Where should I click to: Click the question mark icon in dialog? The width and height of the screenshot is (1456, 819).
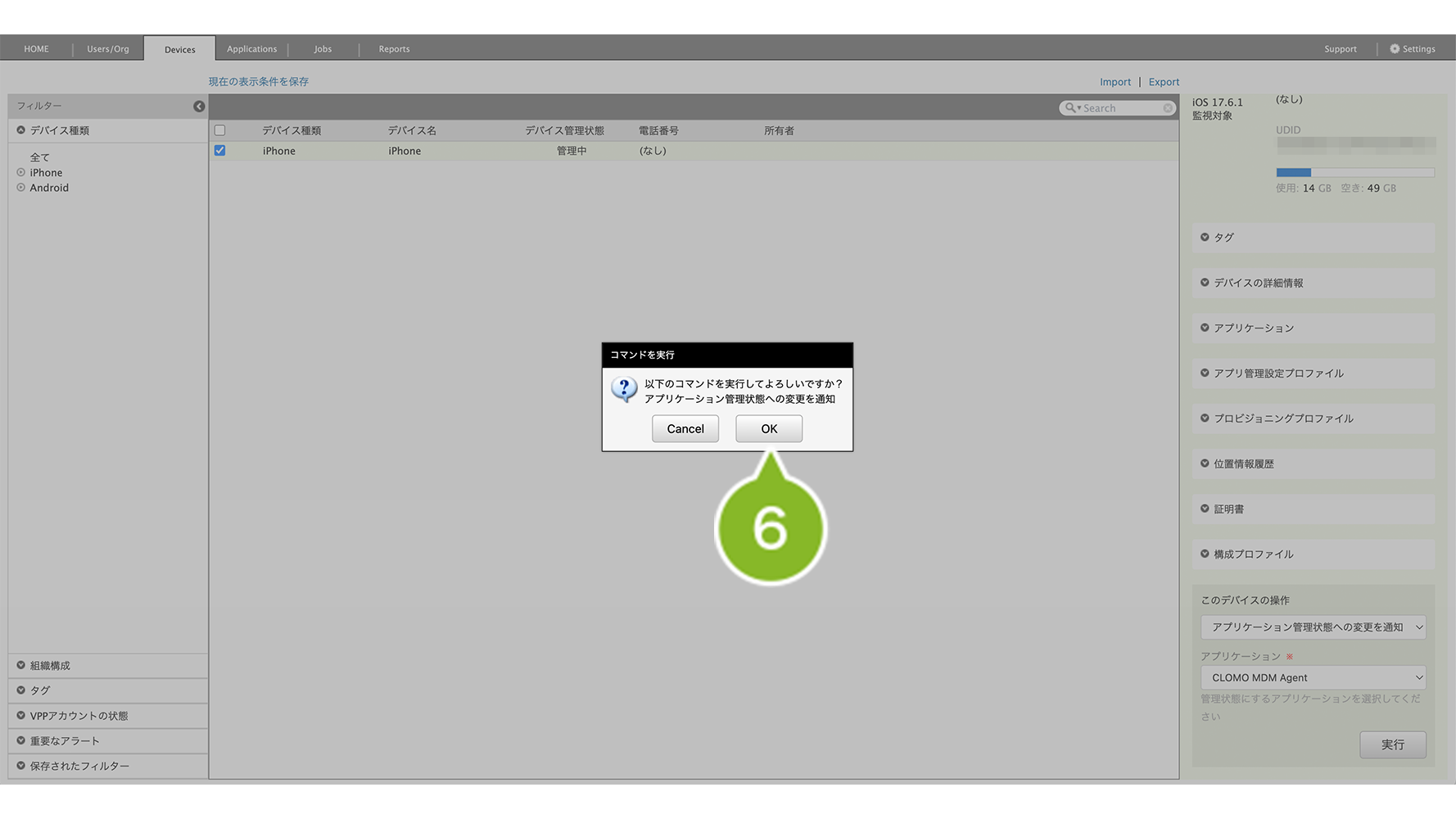[624, 390]
